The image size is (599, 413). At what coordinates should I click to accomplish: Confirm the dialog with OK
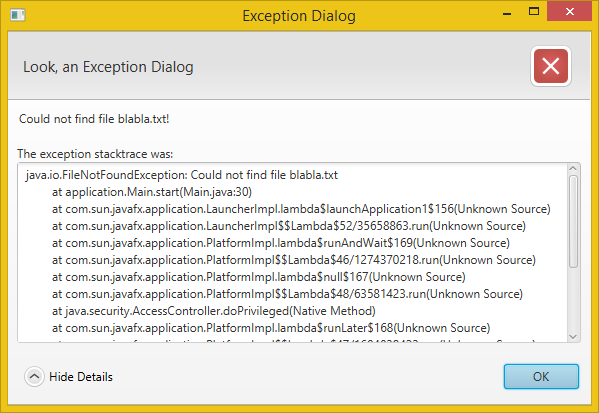541,377
